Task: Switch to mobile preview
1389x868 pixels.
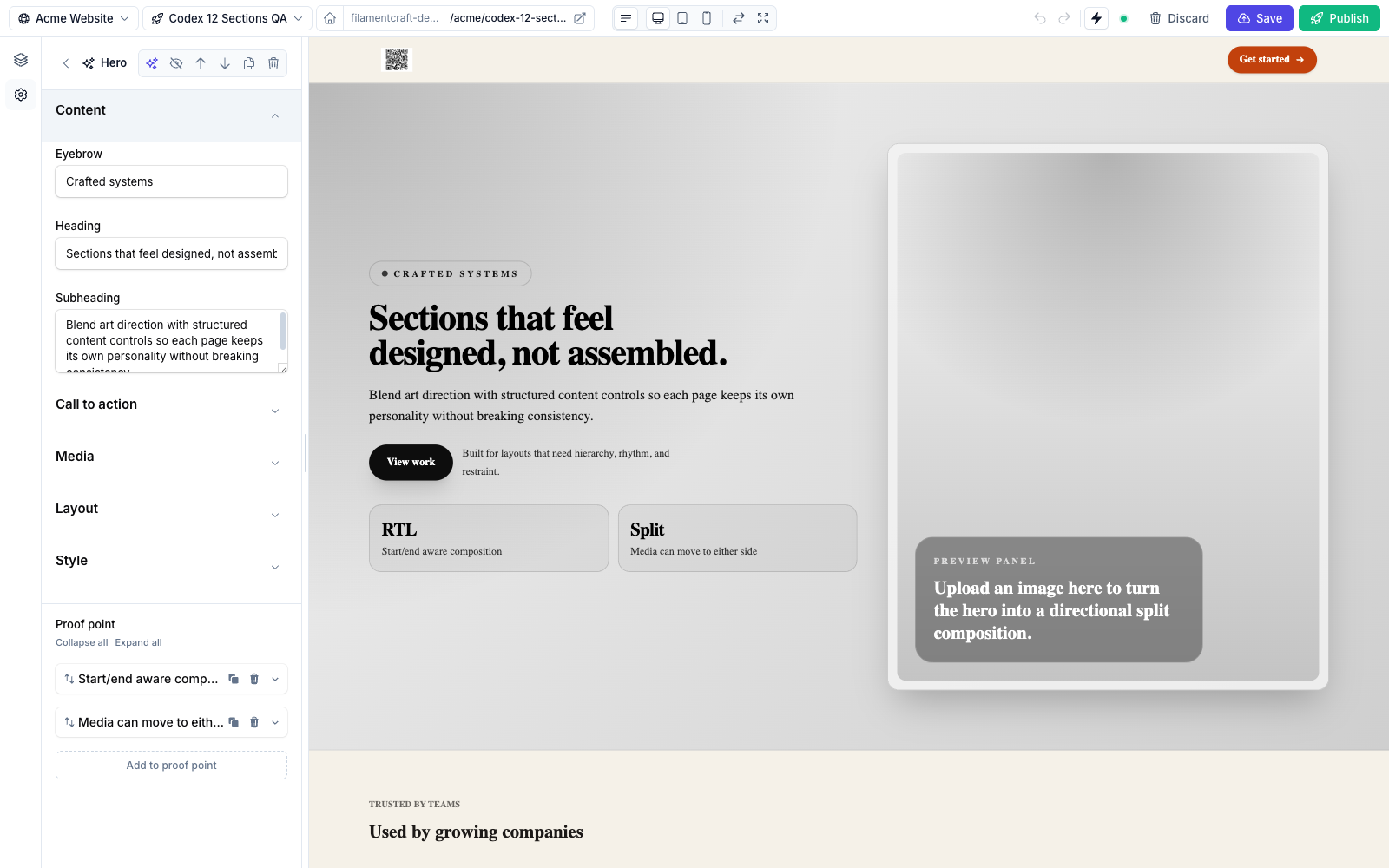Action: (x=707, y=18)
